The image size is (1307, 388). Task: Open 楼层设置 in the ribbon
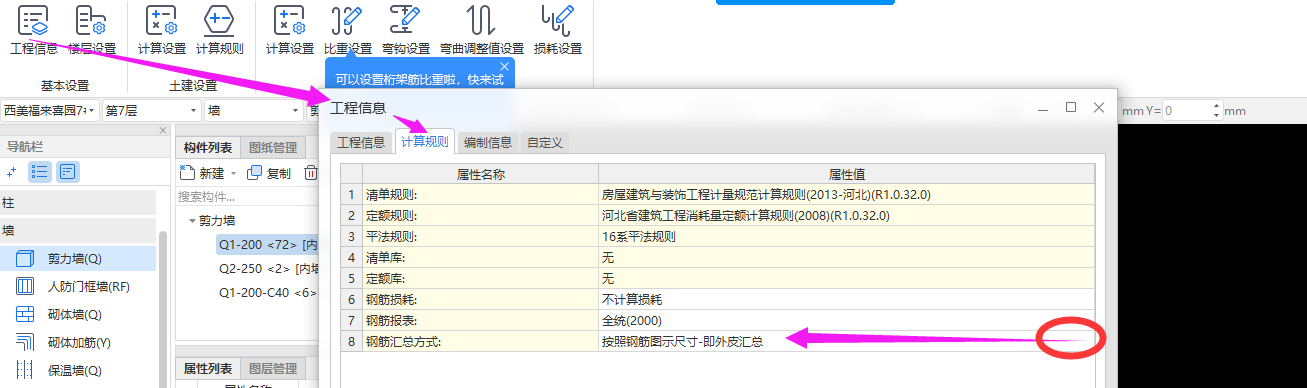pyautogui.click(x=92, y=30)
